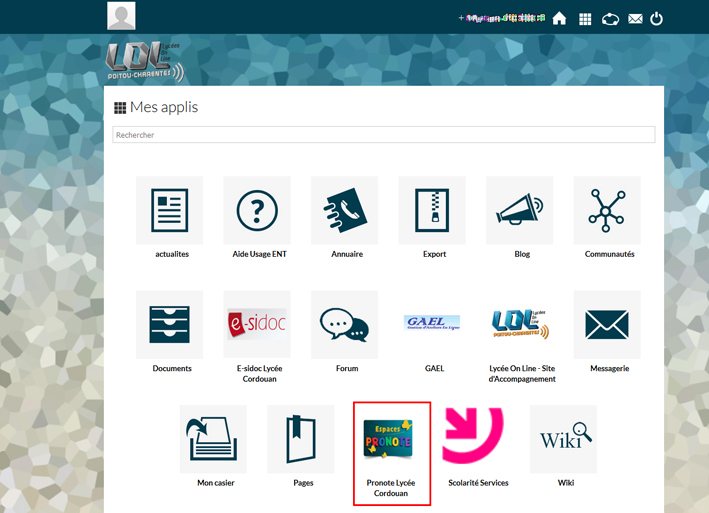The width and height of the screenshot is (709, 513).
Task: Open the GAEL application
Action: click(x=432, y=325)
